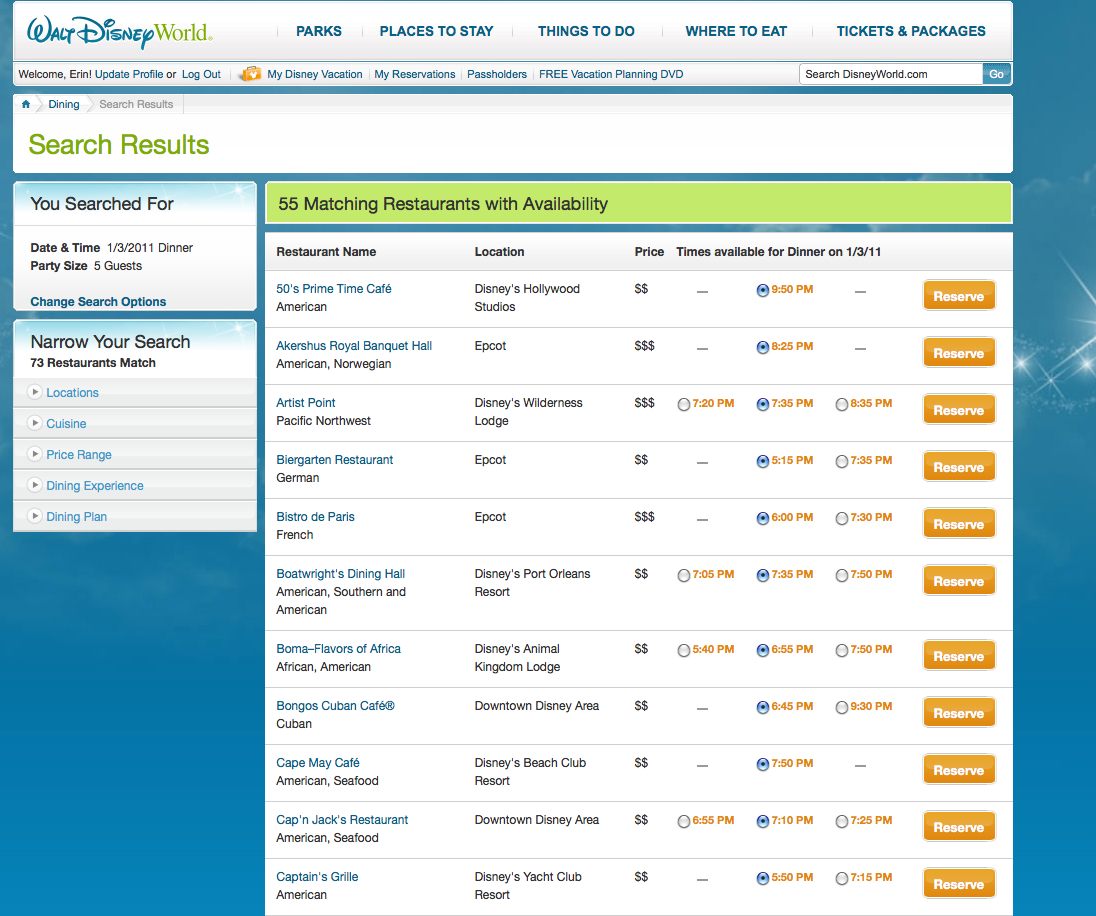Click the home icon in breadcrumb
This screenshot has width=1096, height=916.
(x=26, y=104)
